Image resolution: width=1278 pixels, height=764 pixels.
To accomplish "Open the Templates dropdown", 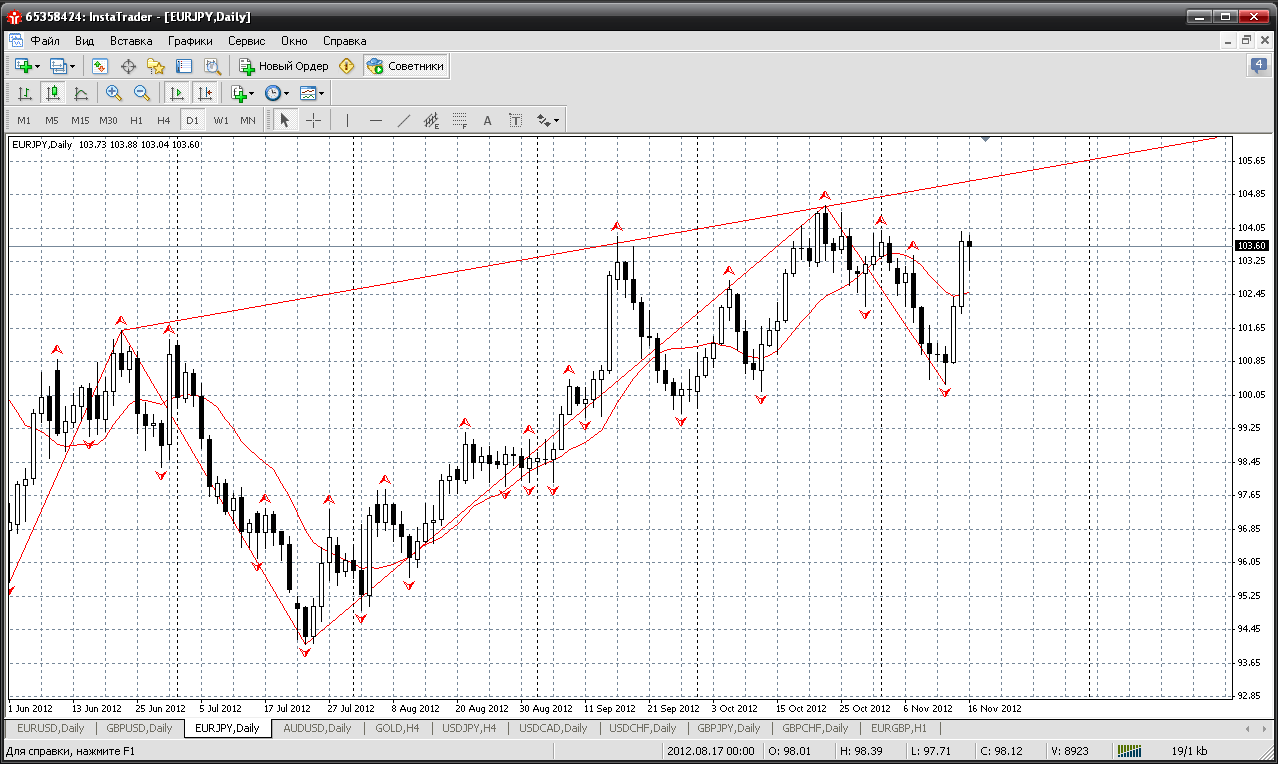I will click(312, 93).
